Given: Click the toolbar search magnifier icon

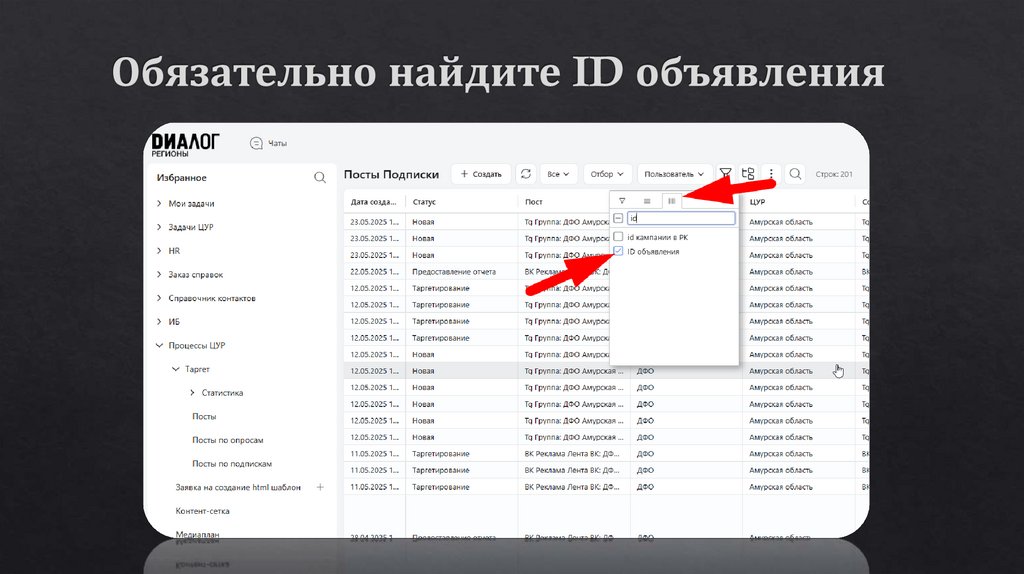Looking at the screenshot, I should point(795,174).
